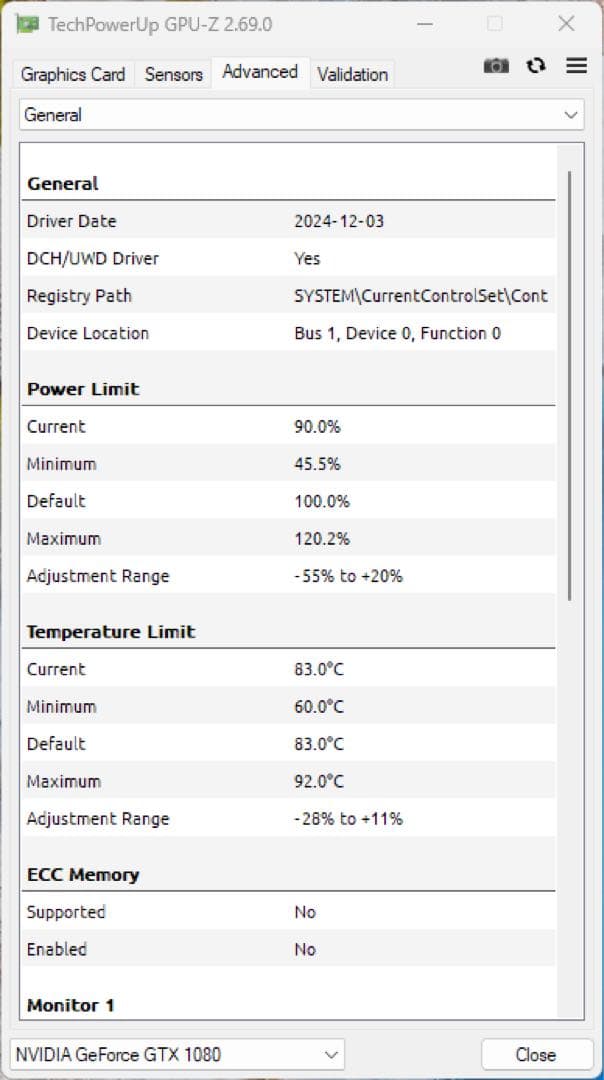This screenshot has width=604, height=1080.
Task: Select the DCH/UWD Driver value Yes
Action: 307,258
